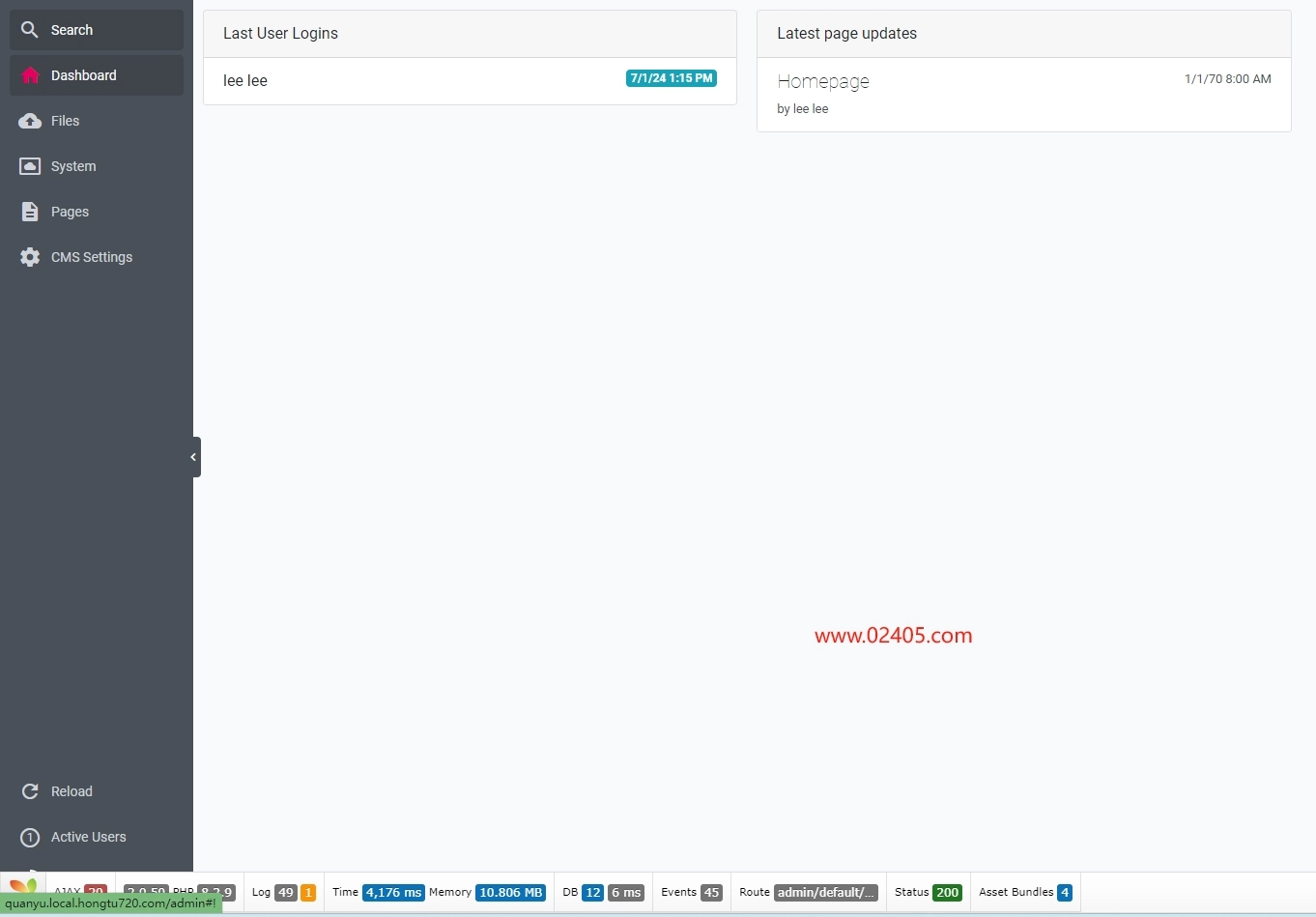This screenshot has width=1316, height=917.
Task: Click the Pages document icon
Action: [30, 212]
